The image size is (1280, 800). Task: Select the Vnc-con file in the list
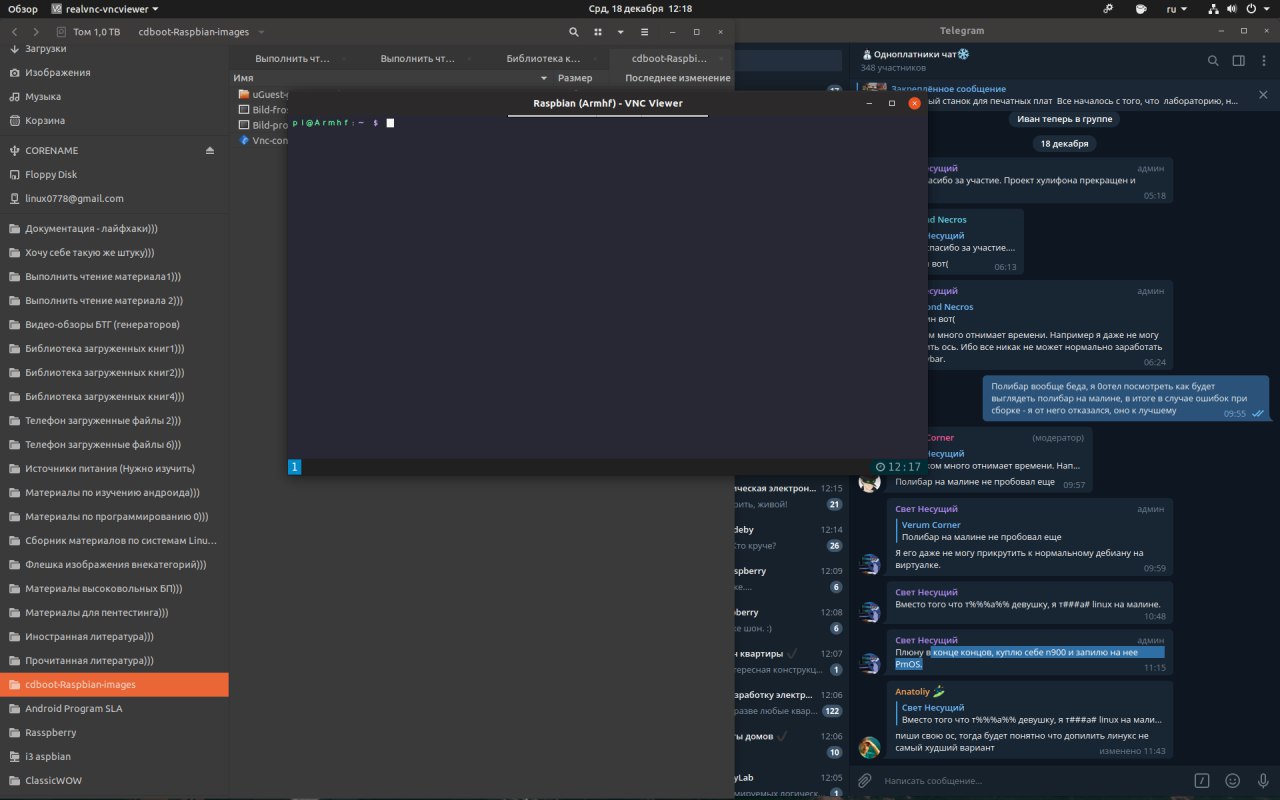pyautogui.click(x=264, y=140)
